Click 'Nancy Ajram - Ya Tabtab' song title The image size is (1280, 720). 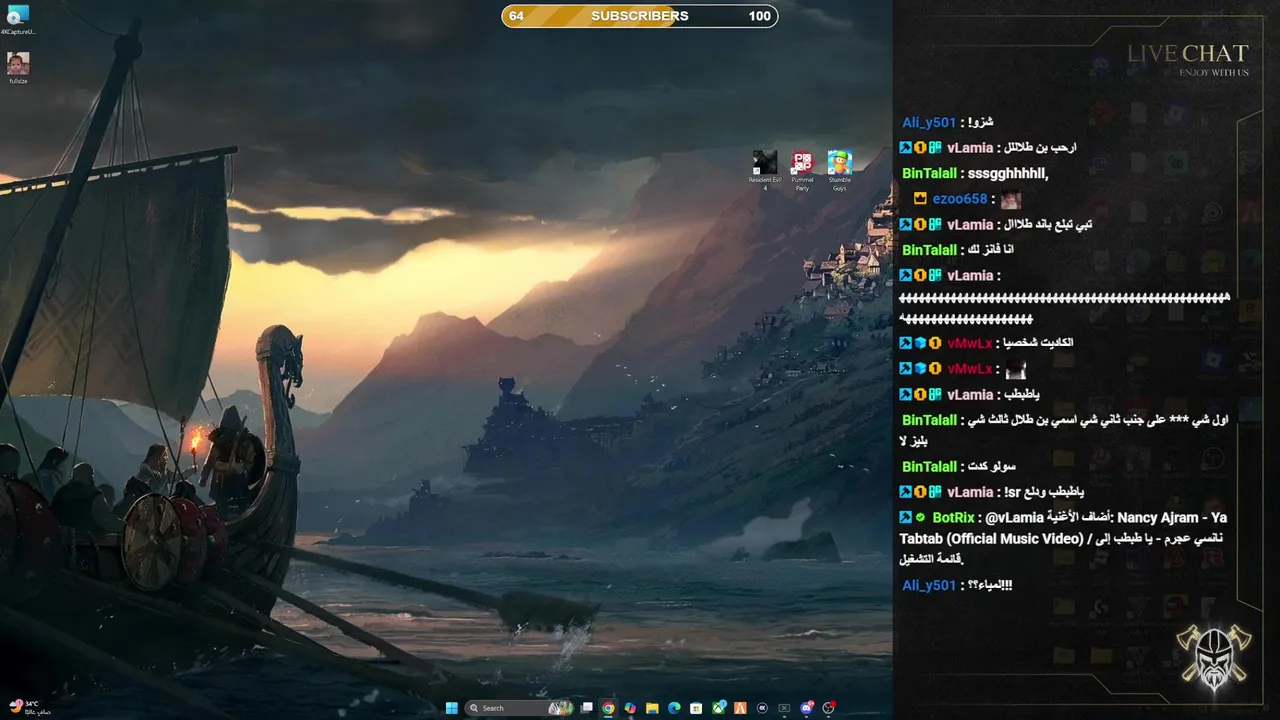click(x=1172, y=517)
